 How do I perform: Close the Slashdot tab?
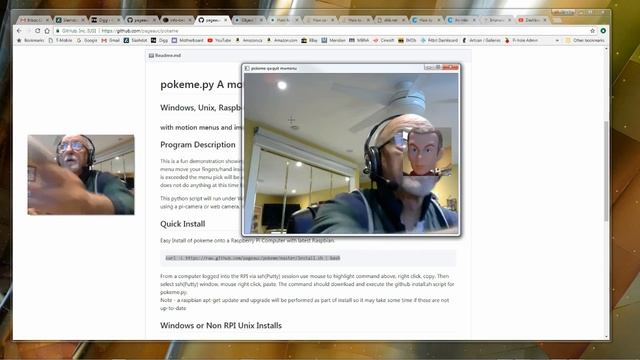83,20
